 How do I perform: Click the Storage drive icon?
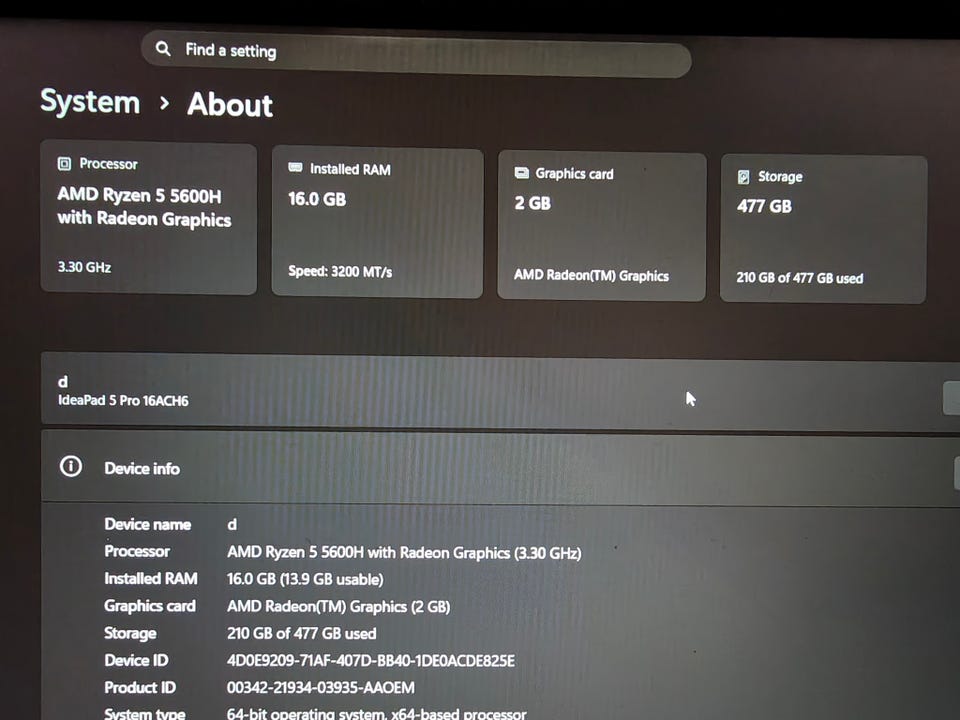click(743, 177)
